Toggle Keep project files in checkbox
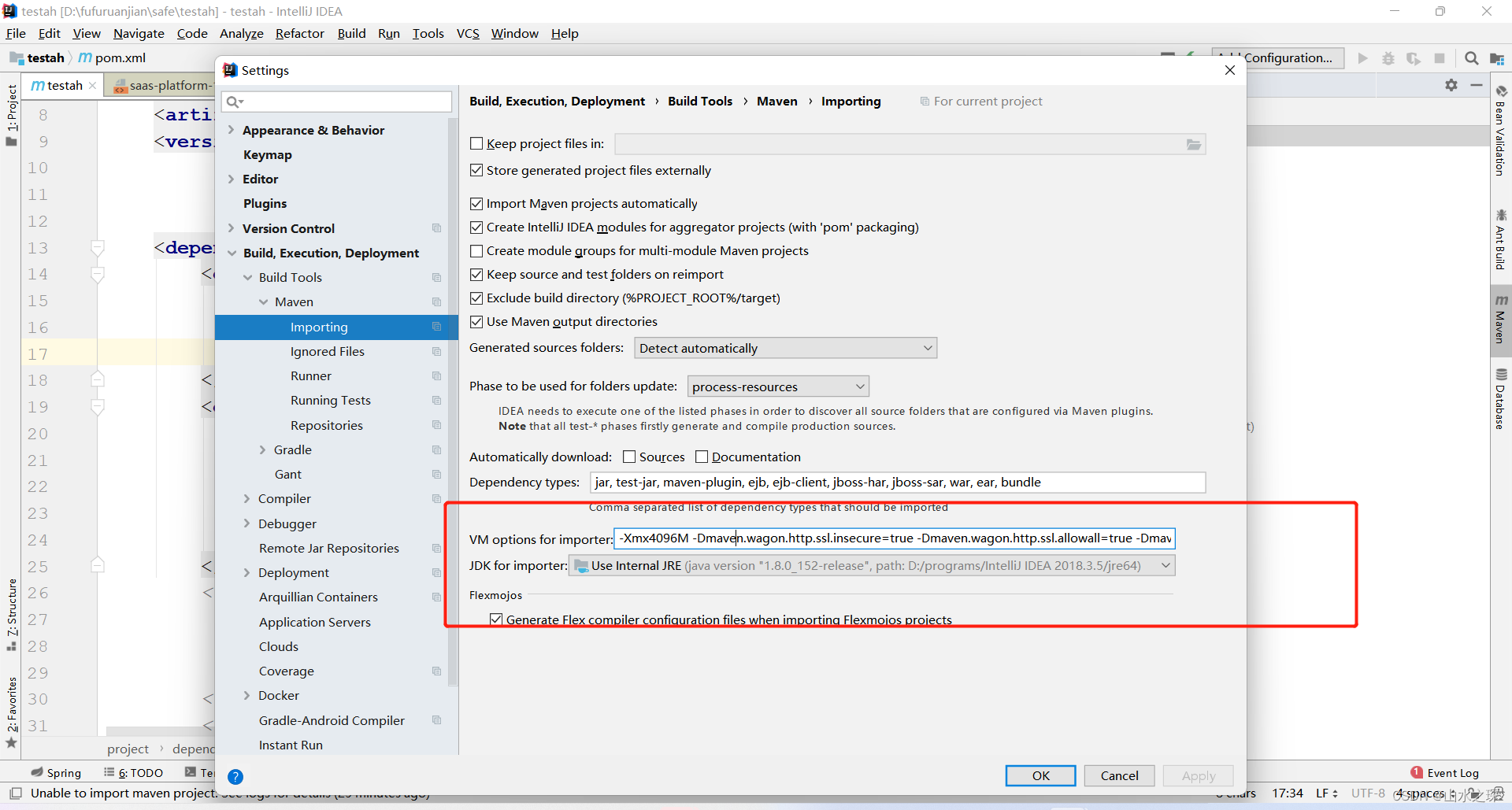The height and width of the screenshot is (810, 1512). coord(476,143)
